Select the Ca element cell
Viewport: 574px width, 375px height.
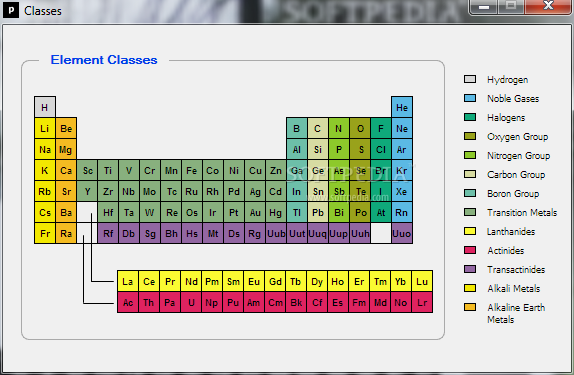(66, 170)
